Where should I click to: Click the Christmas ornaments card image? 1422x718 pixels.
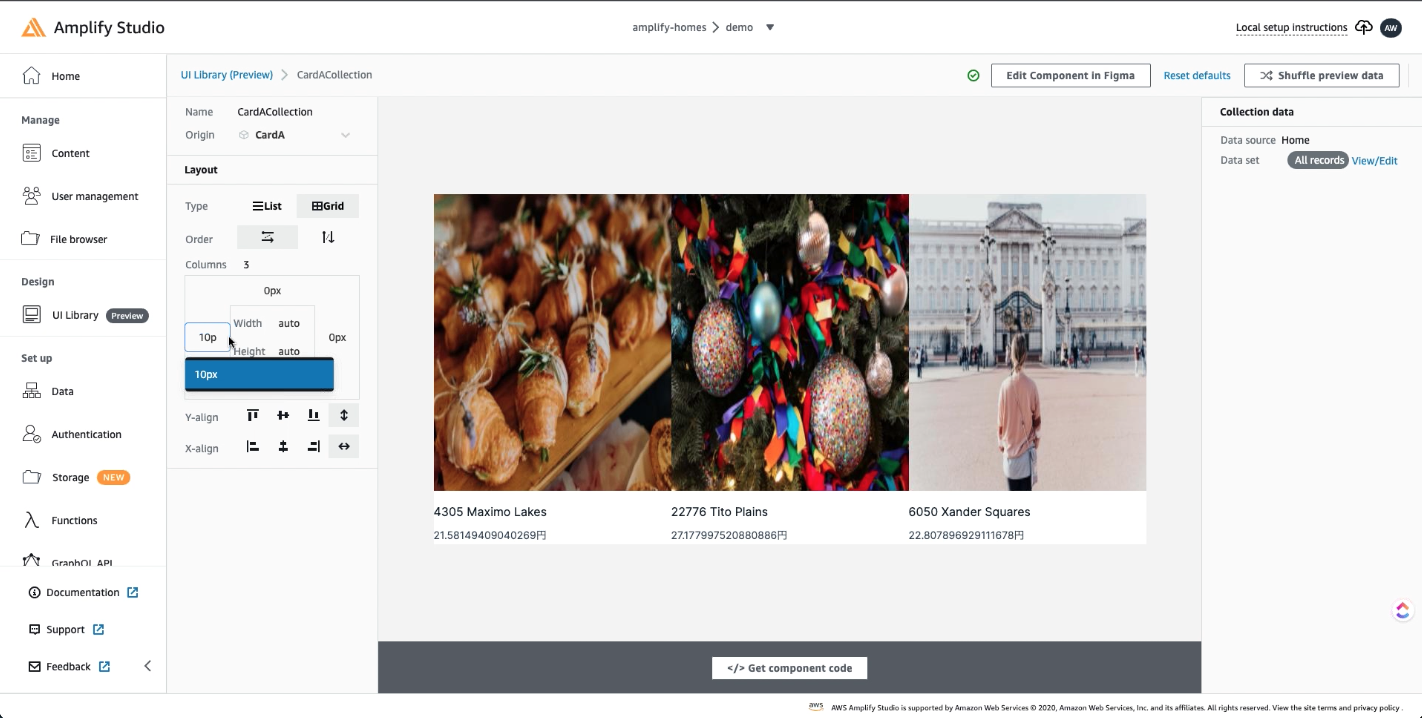(790, 342)
